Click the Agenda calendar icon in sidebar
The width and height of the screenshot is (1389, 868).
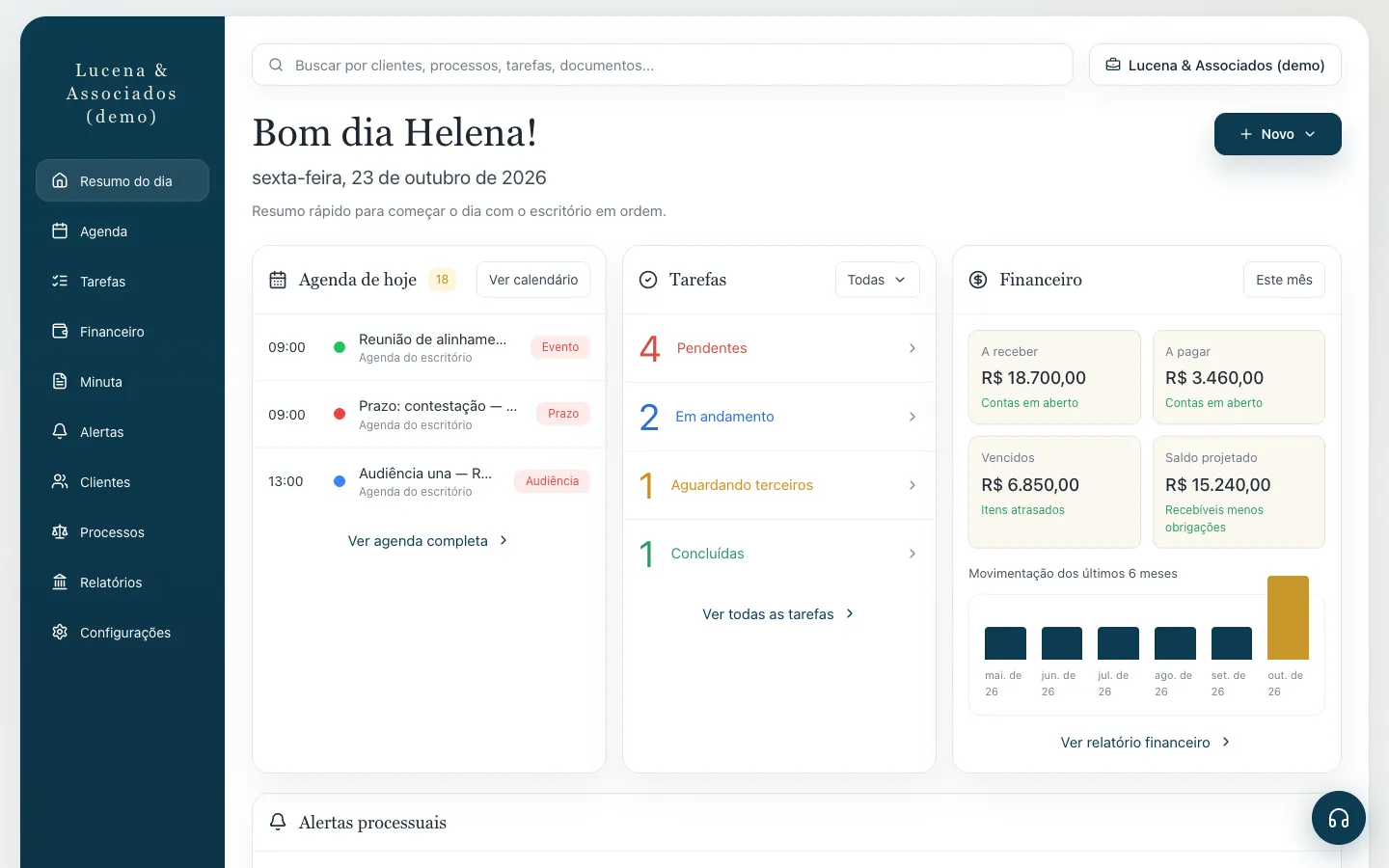click(x=60, y=231)
